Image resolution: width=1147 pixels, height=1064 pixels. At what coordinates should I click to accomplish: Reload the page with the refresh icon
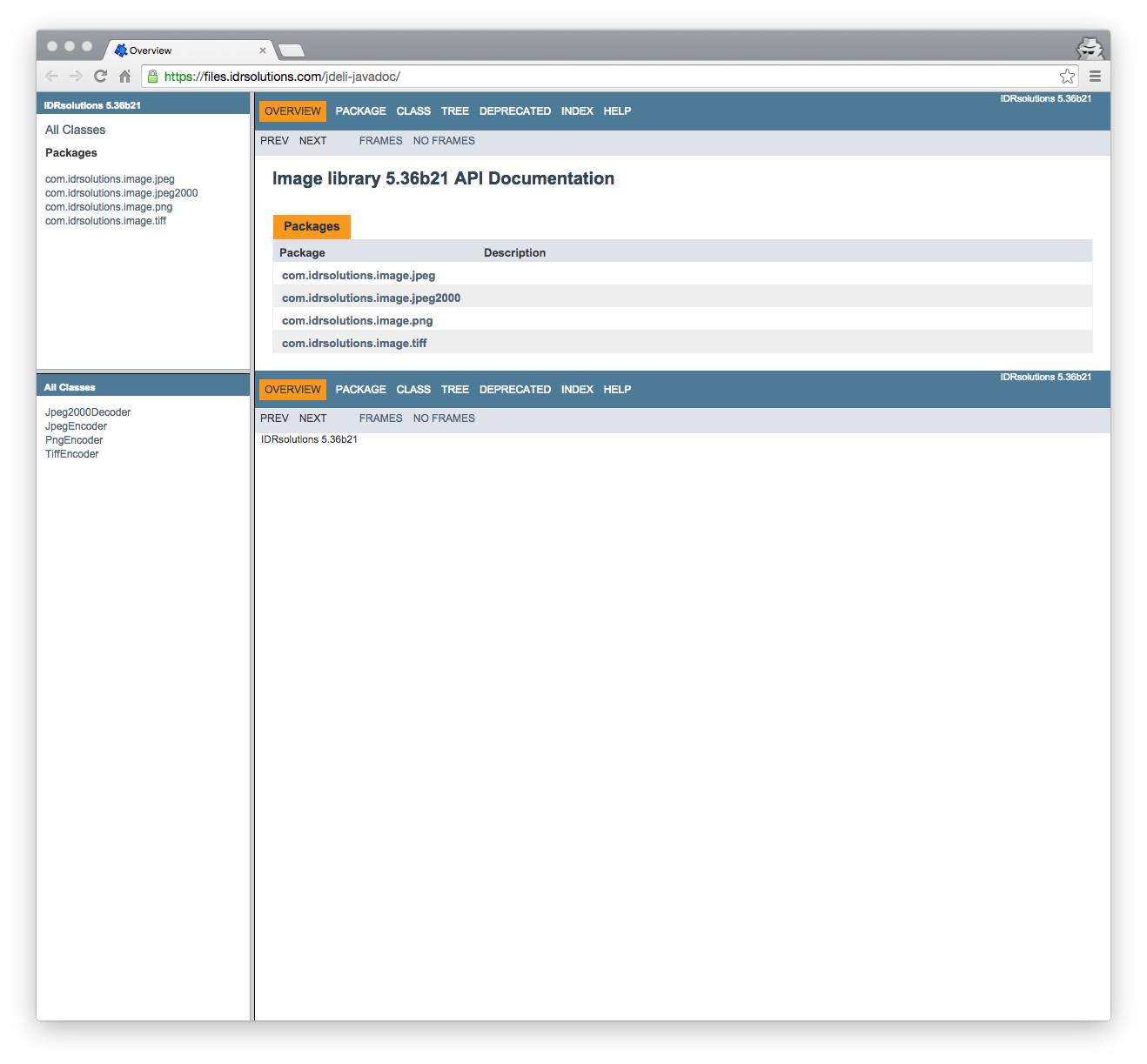point(101,77)
